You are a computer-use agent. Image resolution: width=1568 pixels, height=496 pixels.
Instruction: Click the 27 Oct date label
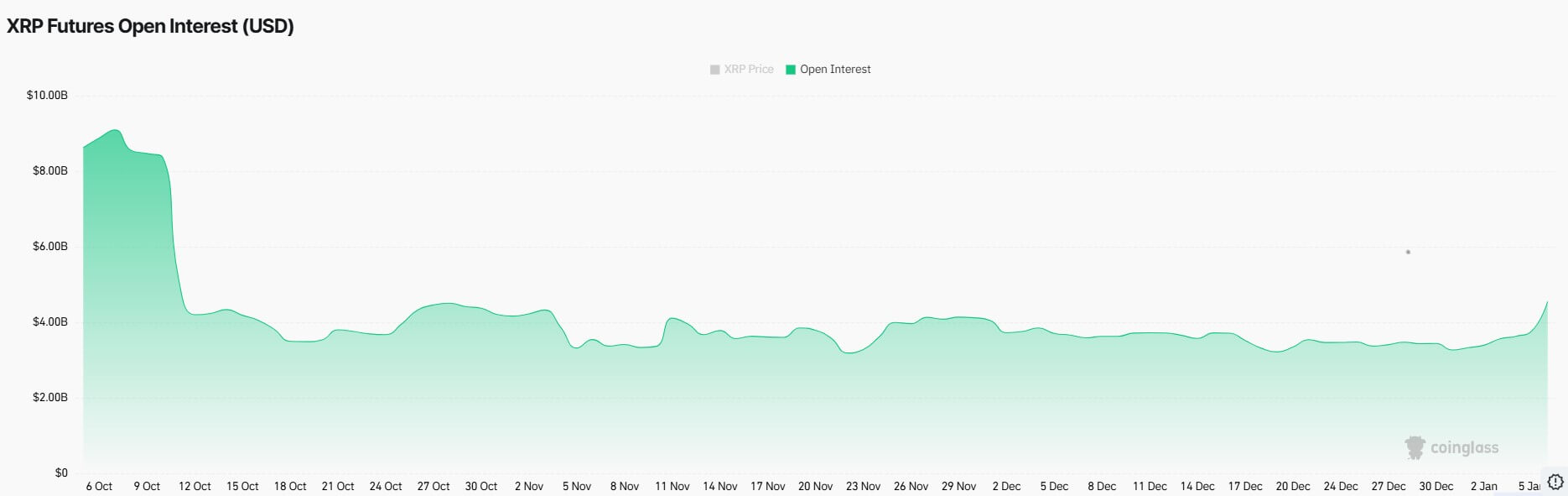click(434, 486)
